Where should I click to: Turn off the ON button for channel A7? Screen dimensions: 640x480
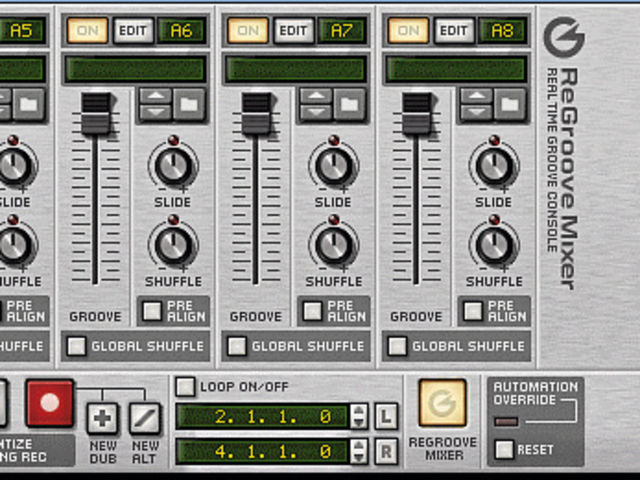[x=248, y=31]
